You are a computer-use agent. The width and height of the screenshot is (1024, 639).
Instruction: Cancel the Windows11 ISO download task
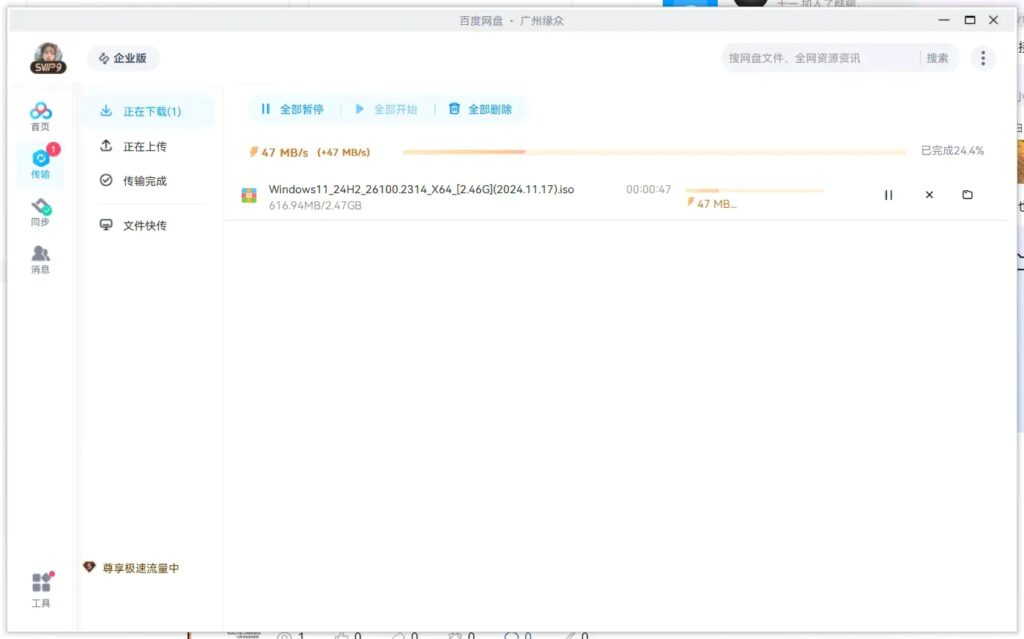[x=929, y=195]
